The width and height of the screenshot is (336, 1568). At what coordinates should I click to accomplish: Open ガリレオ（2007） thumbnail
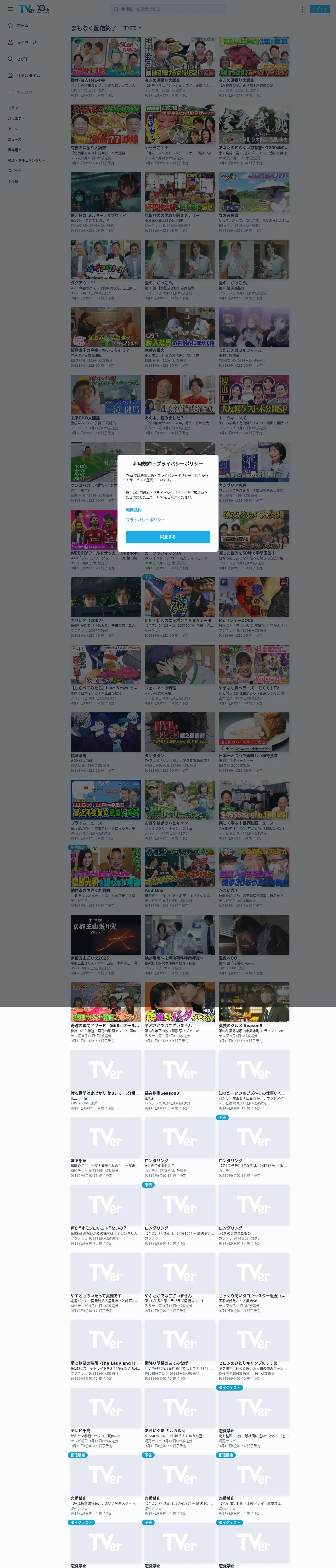[x=105, y=597]
